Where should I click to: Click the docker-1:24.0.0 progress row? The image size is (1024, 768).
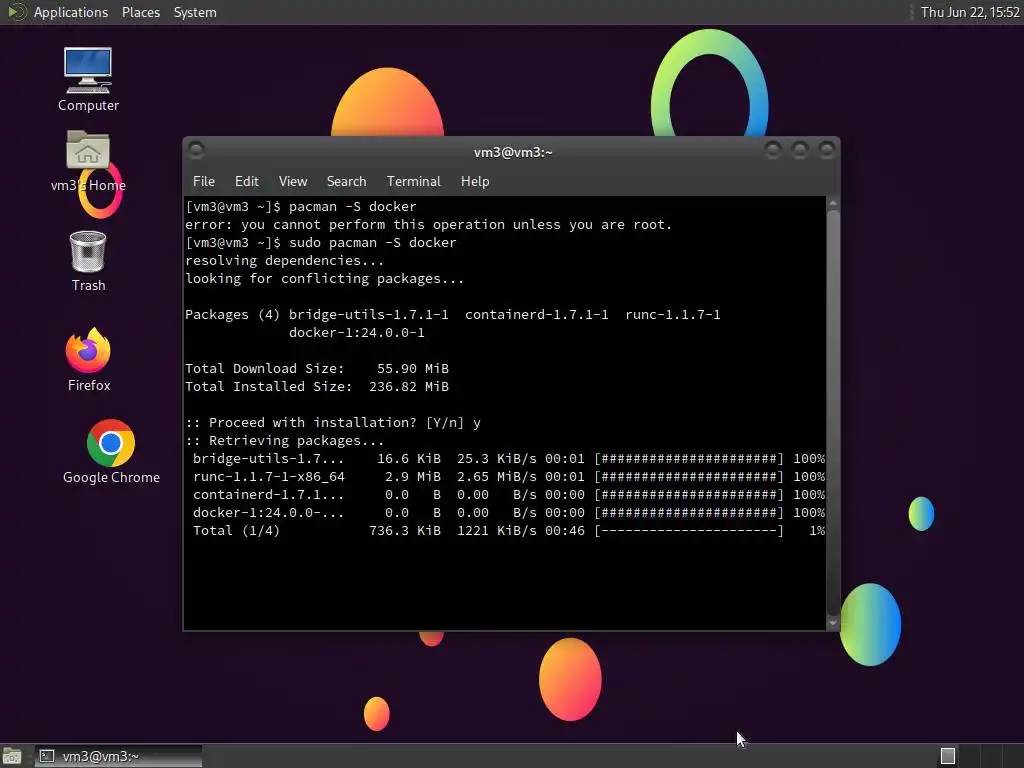pos(509,513)
